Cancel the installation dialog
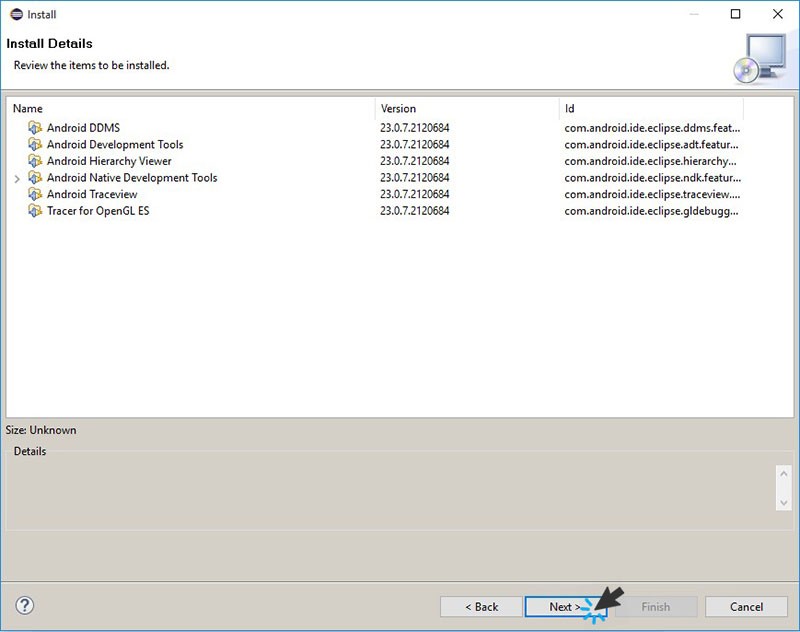The height and width of the screenshot is (632, 800). point(746,606)
